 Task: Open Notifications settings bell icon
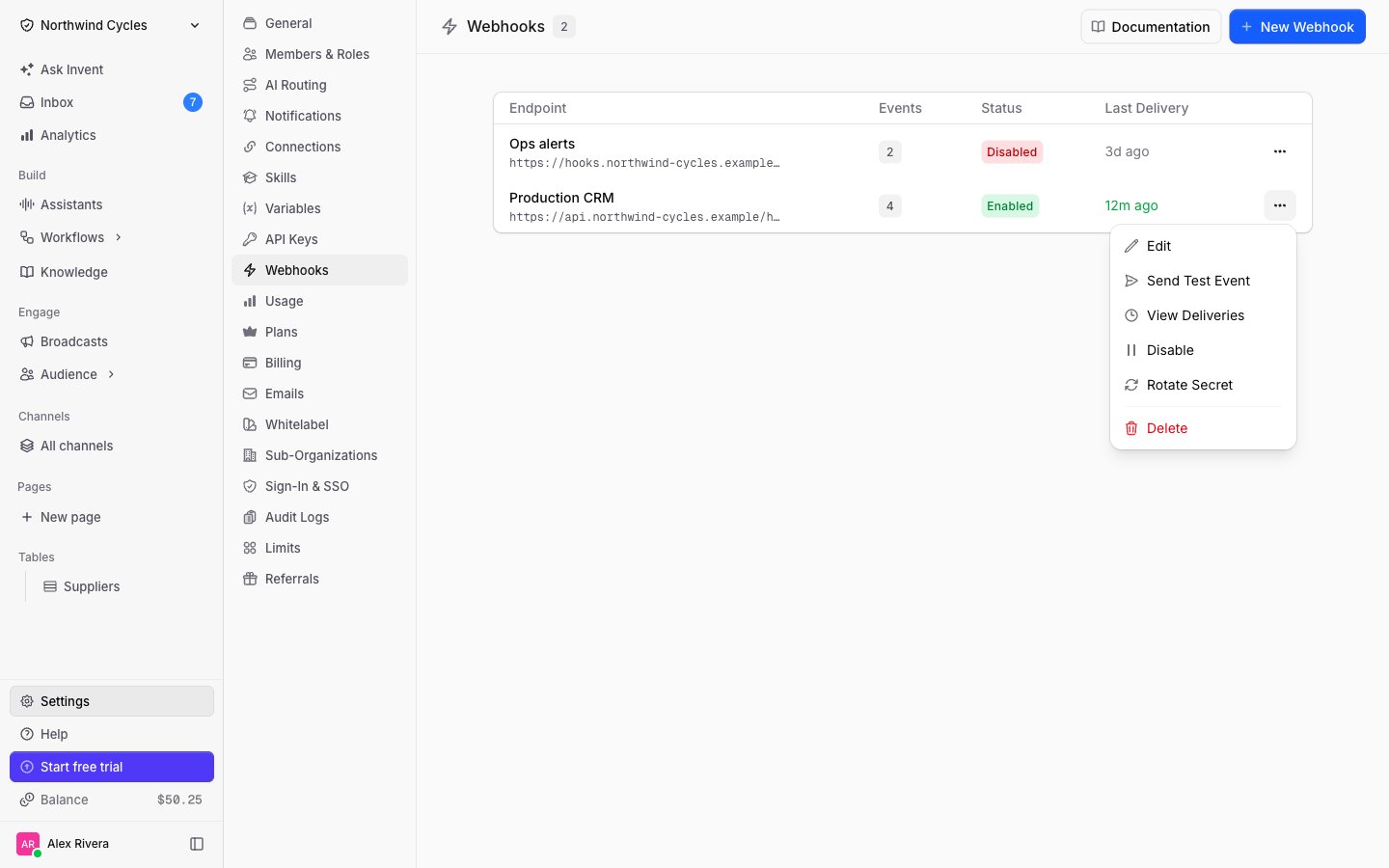[x=250, y=116]
